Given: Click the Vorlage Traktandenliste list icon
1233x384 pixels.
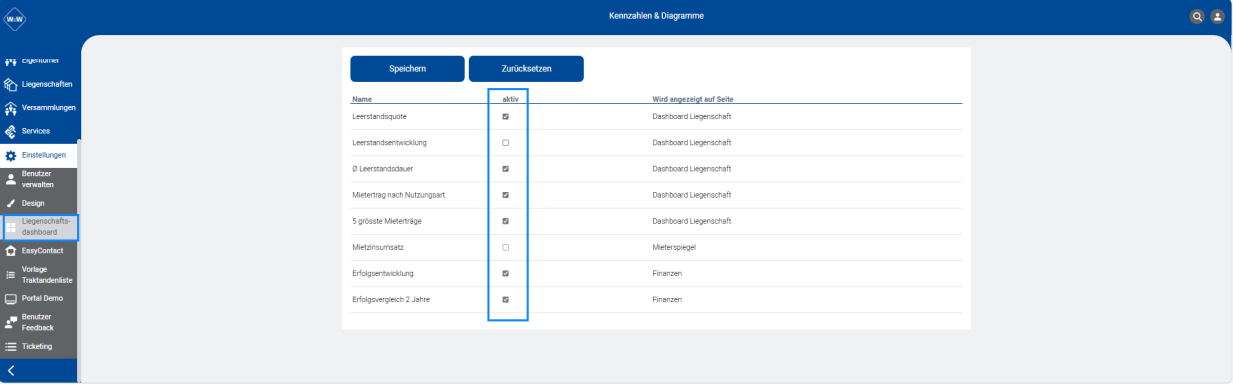Looking at the screenshot, I should point(11,274).
